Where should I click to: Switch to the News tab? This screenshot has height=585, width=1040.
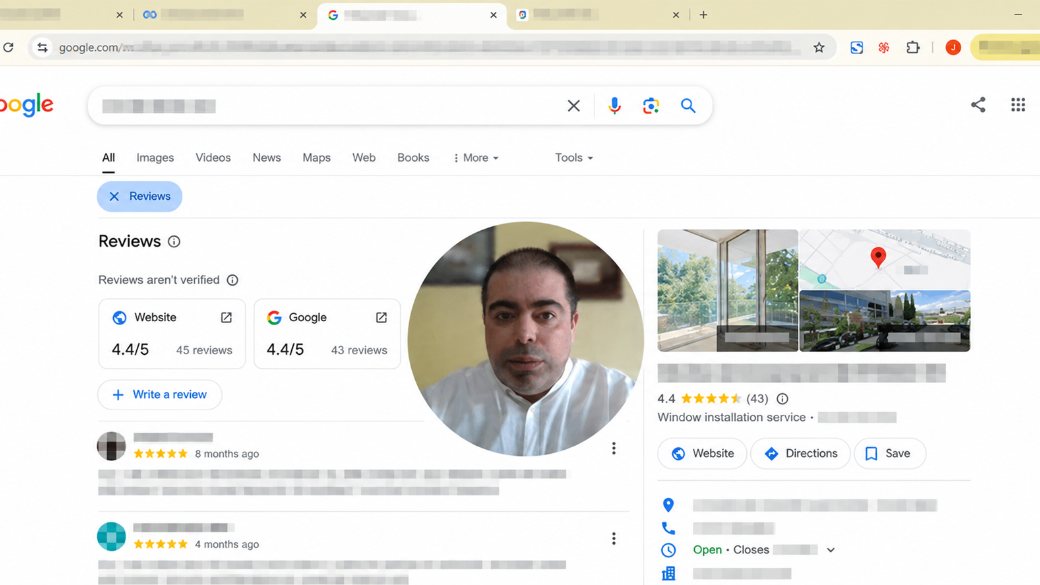click(x=267, y=158)
